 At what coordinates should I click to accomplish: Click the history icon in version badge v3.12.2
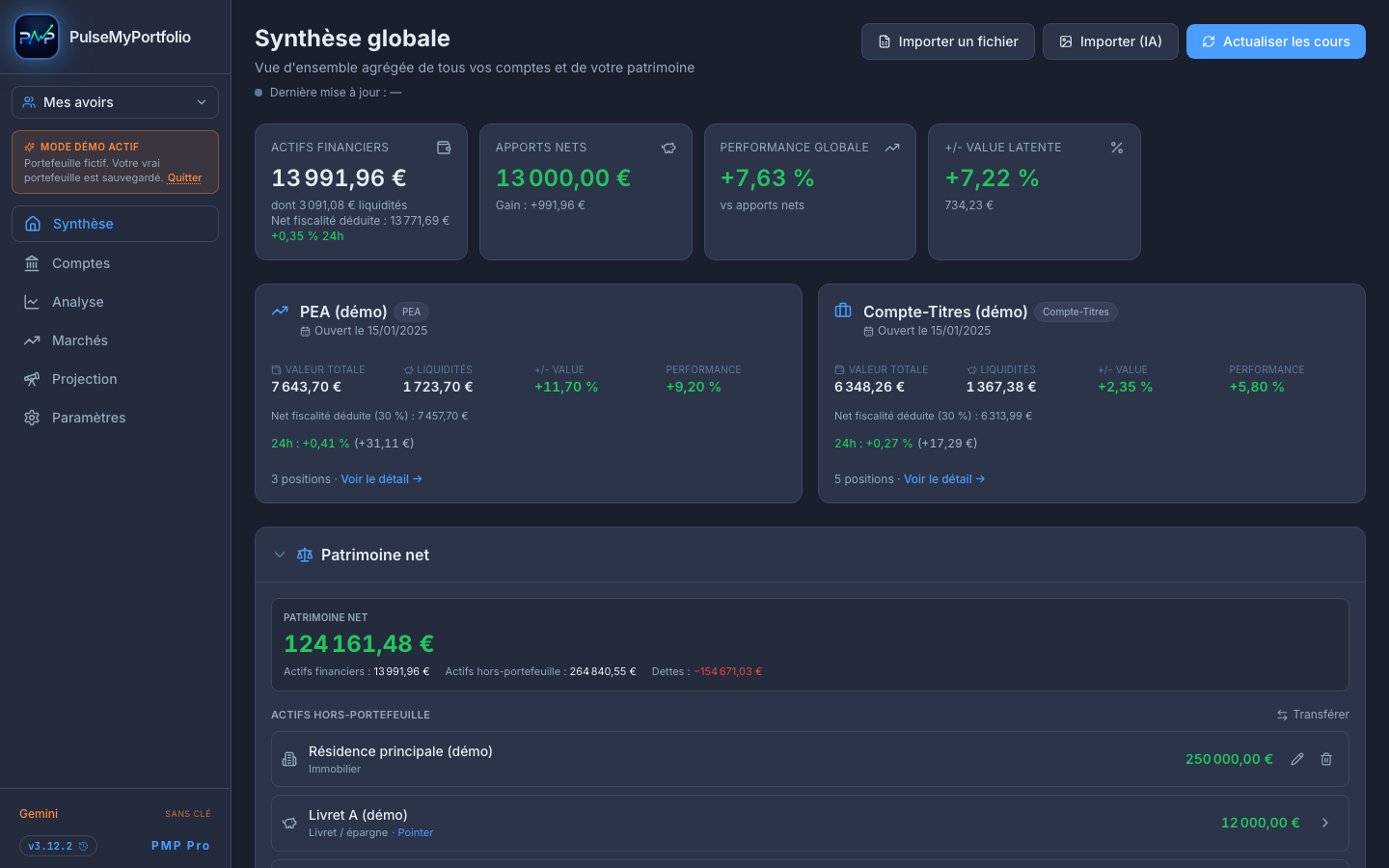(x=83, y=846)
